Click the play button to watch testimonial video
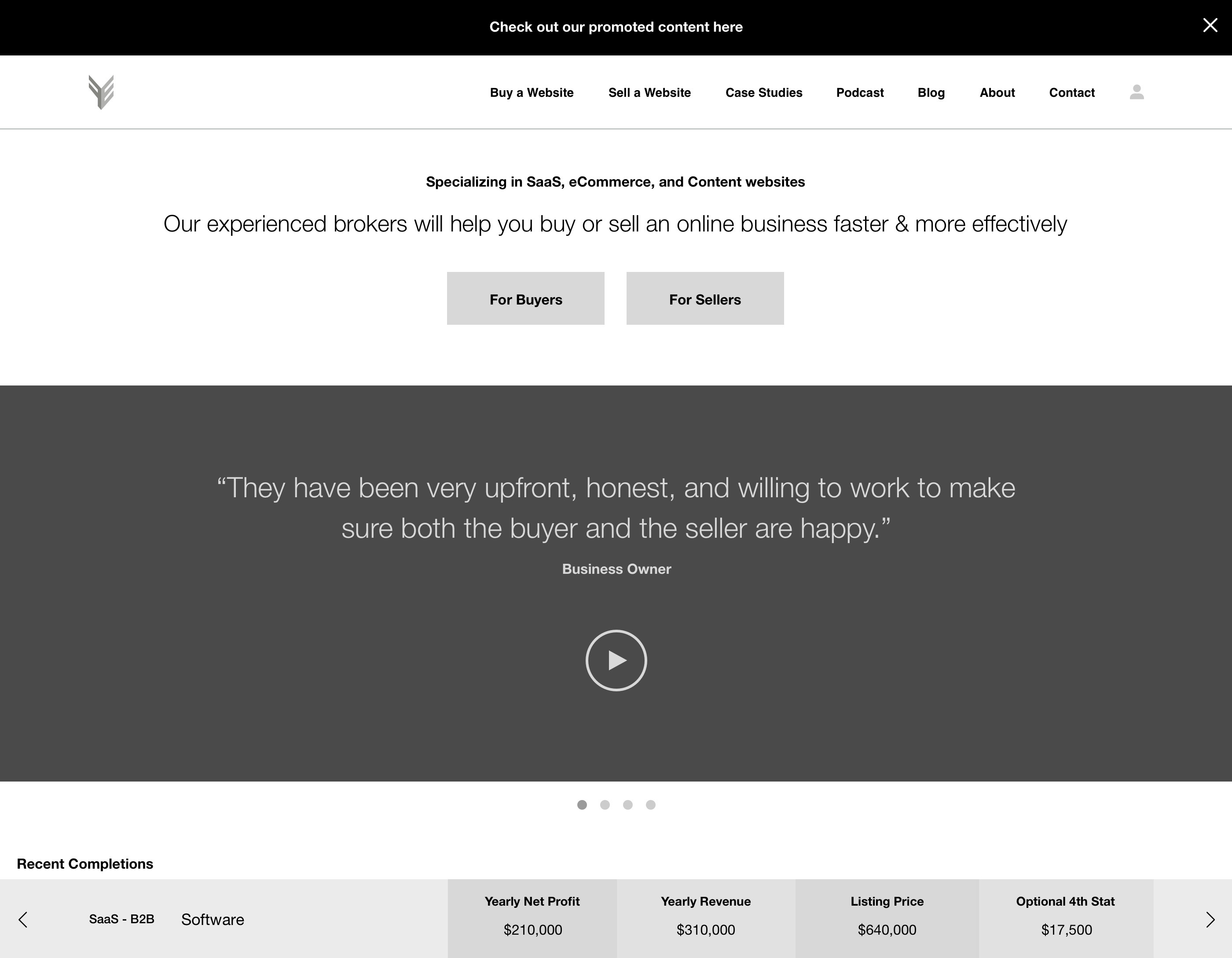The width and height of the screenshot is (1232, 958). click(616, 660)
